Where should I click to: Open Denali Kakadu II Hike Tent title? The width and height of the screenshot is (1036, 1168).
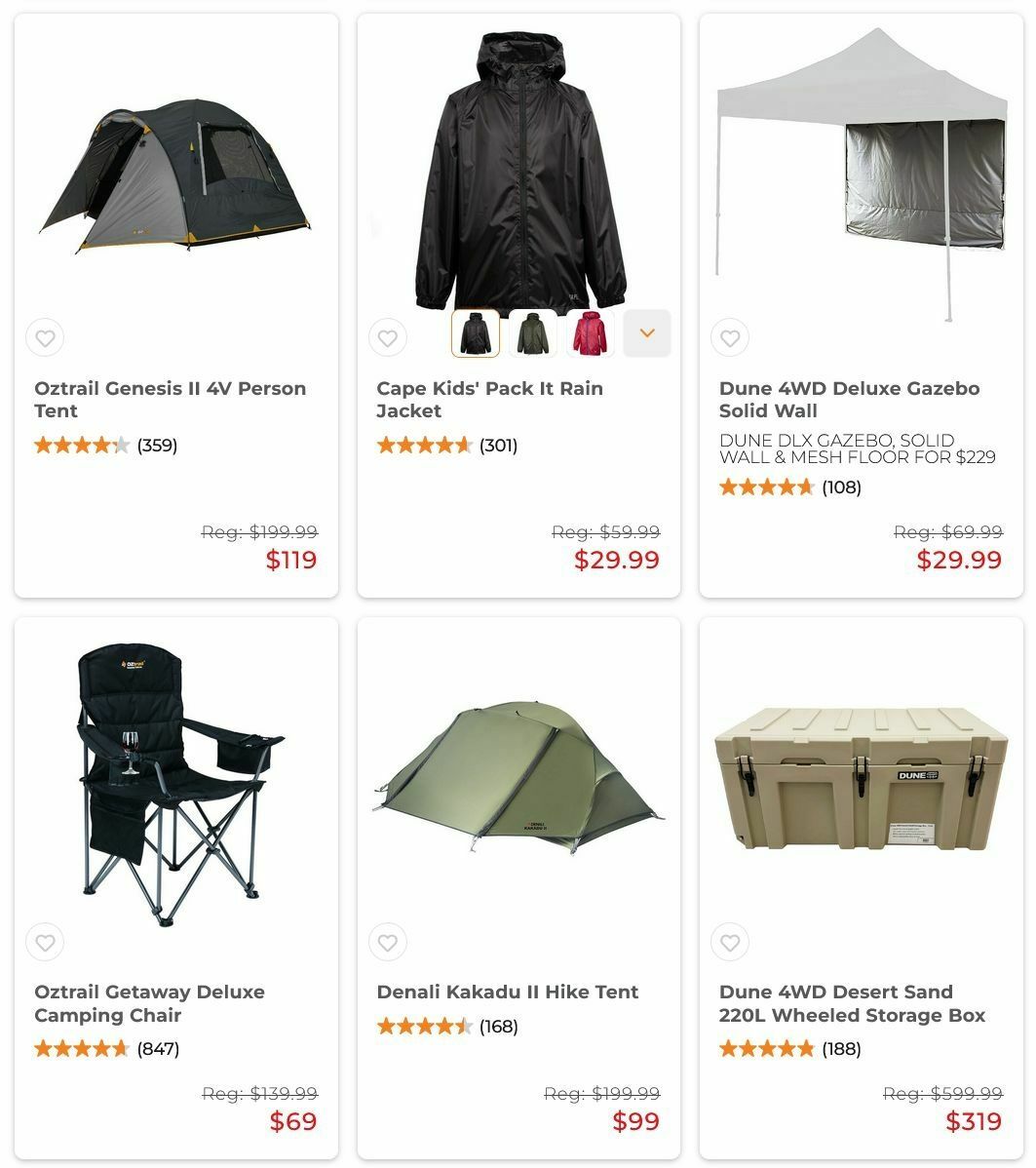(507, 993)
